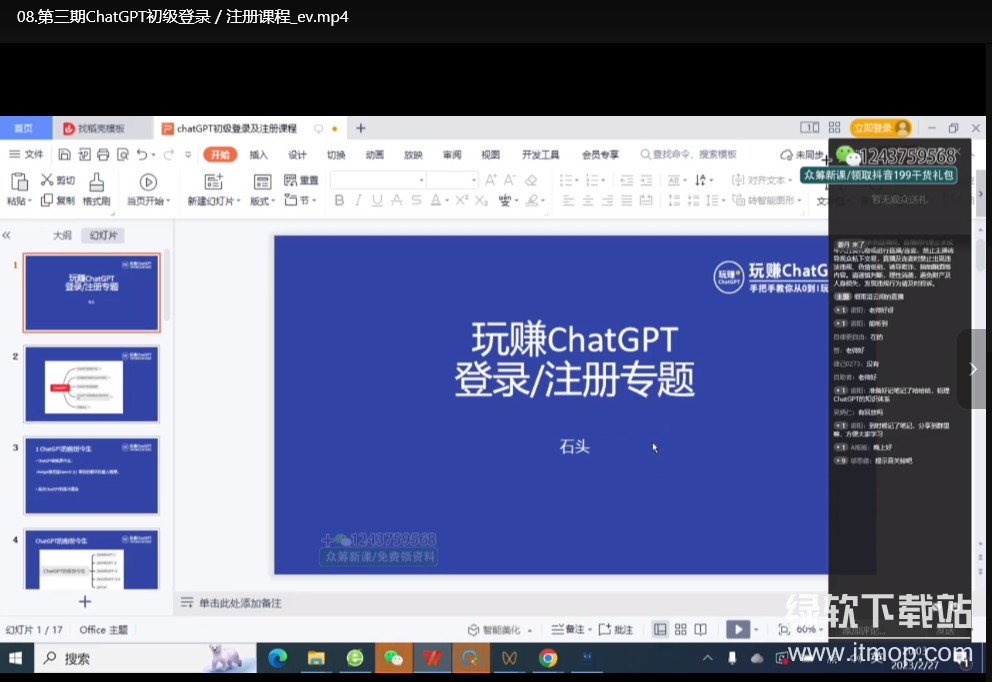Toggle Superscript formatting
Viewport: 992px width, 682px height.
(462, 200)
